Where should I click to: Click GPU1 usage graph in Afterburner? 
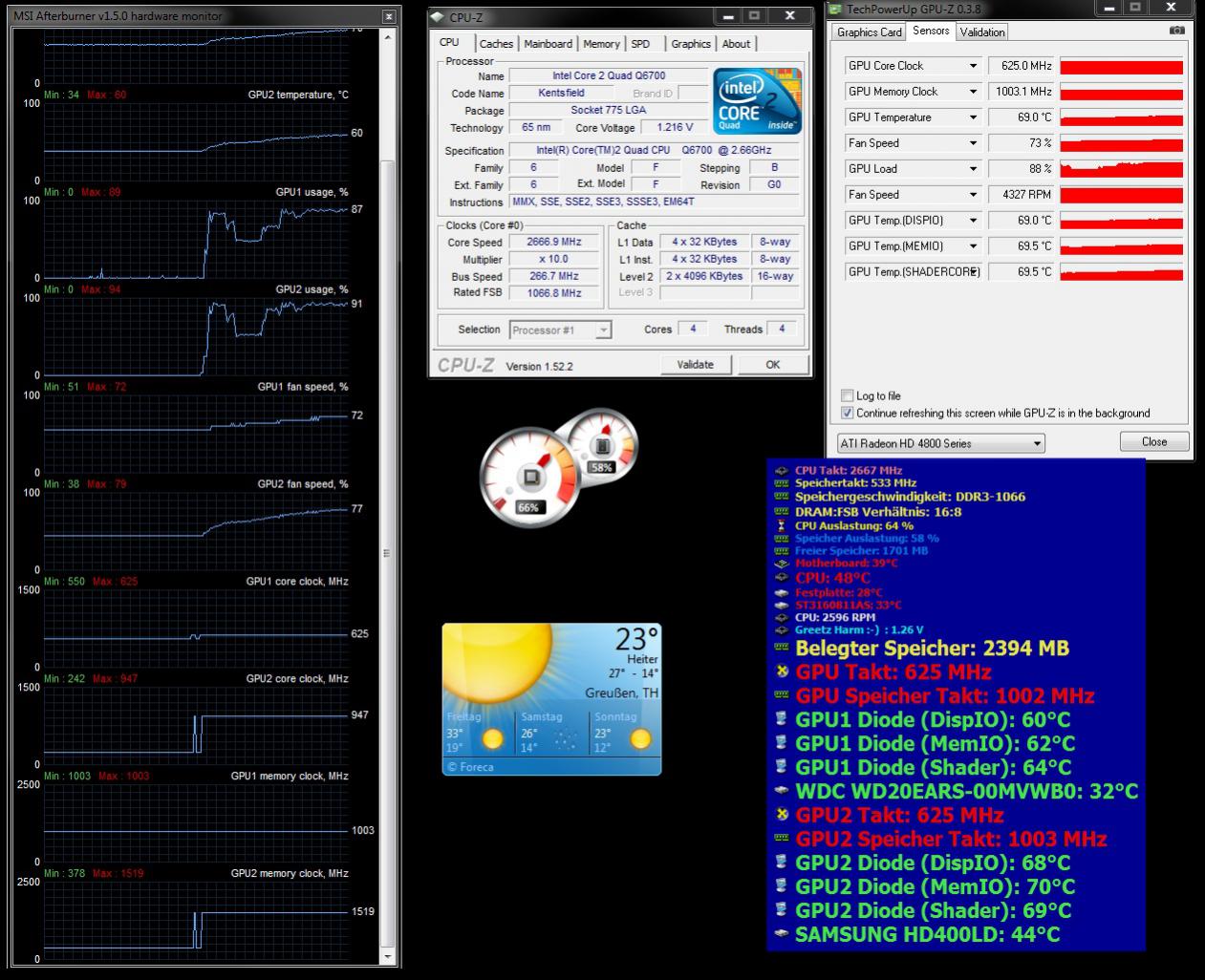(195, 240)
